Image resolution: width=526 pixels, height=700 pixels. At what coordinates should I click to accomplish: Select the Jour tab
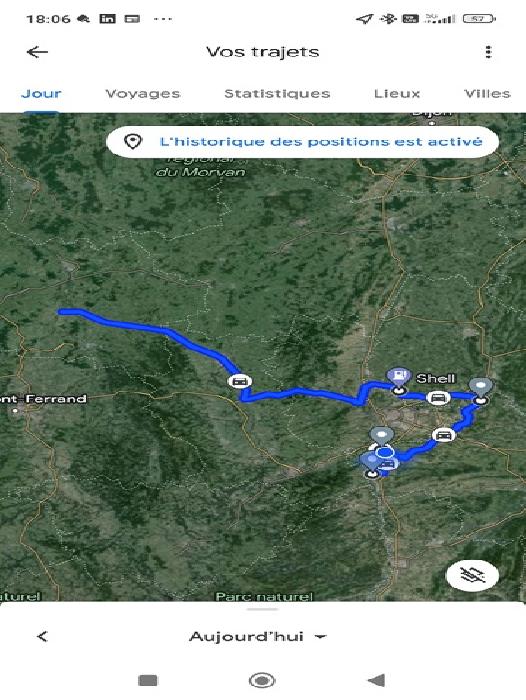coord(41,94)
